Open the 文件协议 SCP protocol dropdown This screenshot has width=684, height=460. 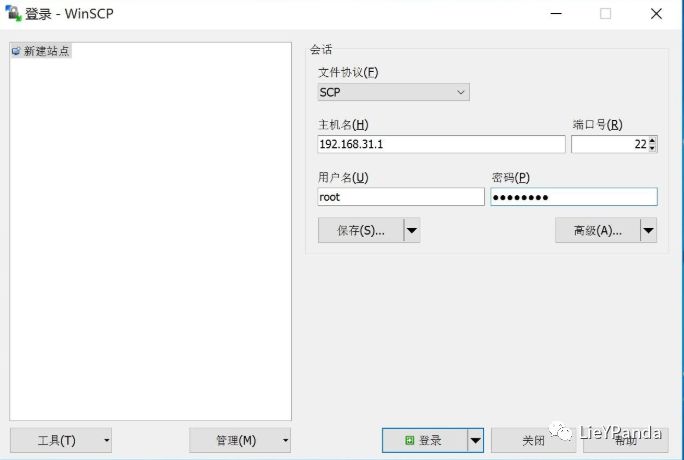tap(393, 92)
